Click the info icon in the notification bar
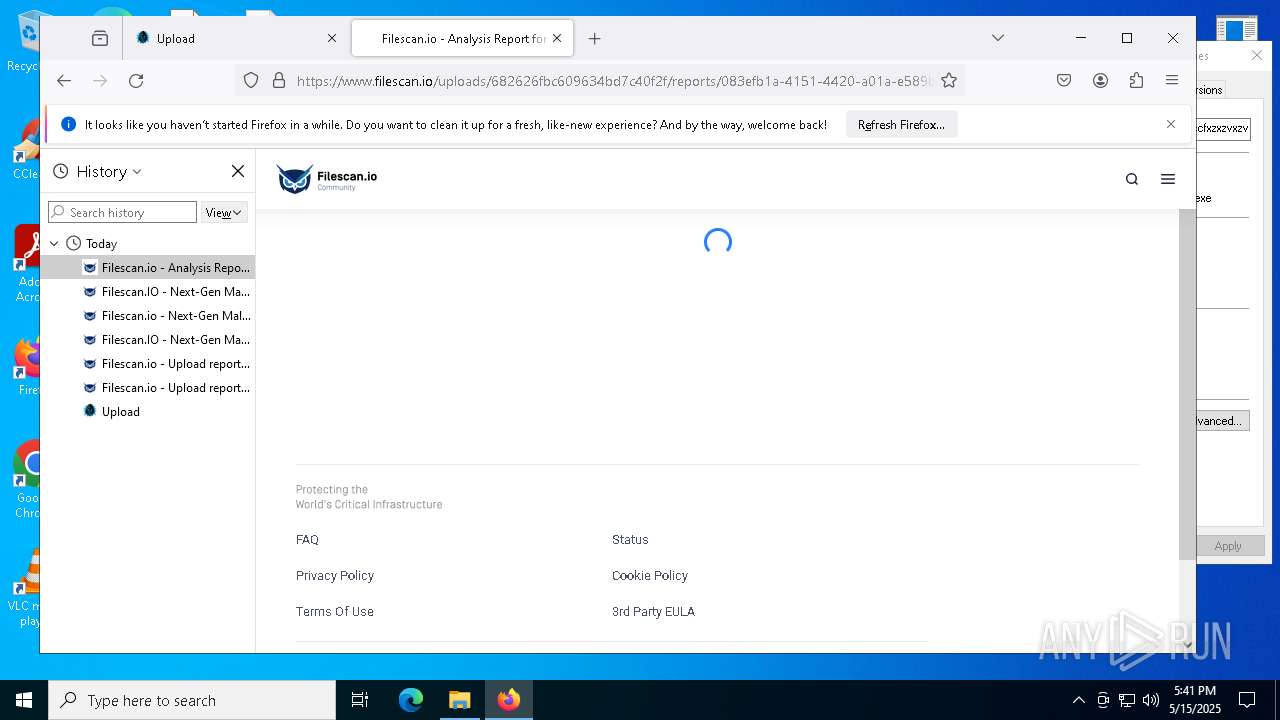 (68, 124)
